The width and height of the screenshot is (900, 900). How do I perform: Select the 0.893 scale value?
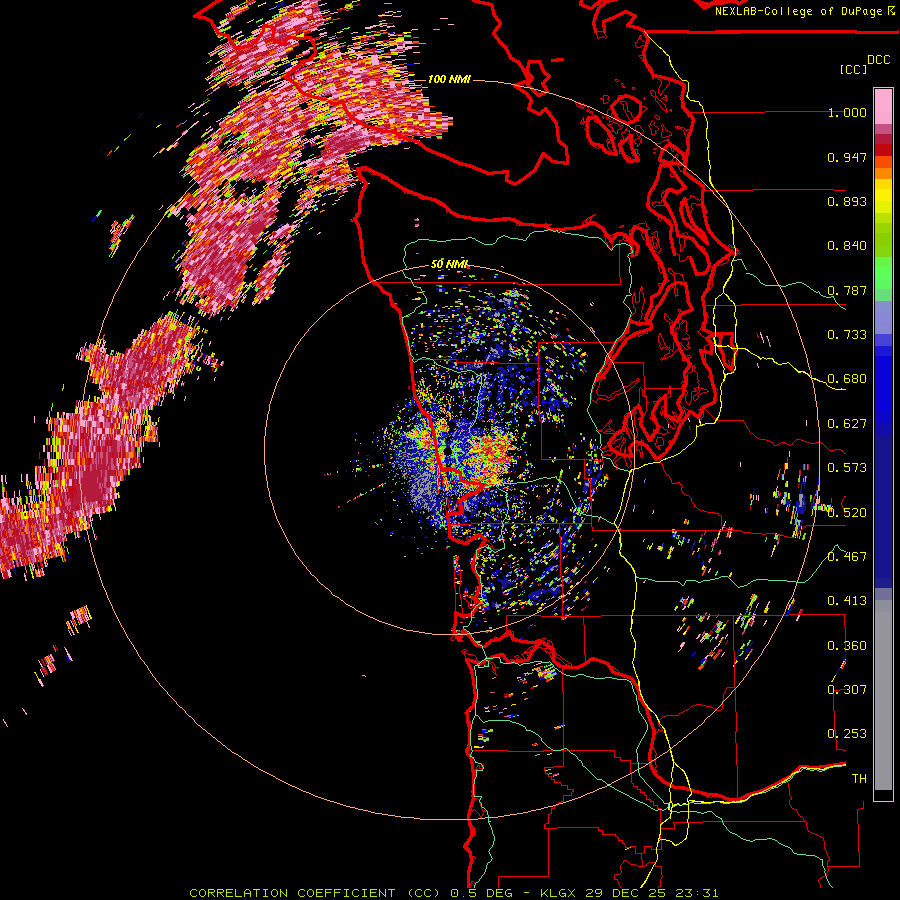tap(847, 201)
